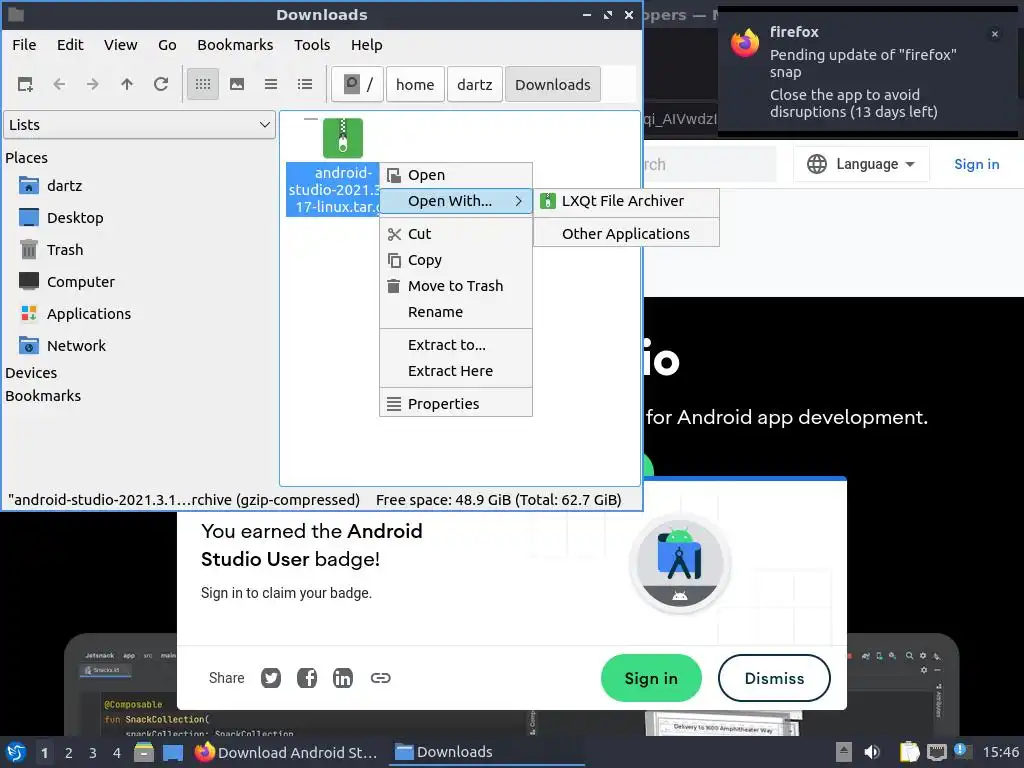
Task: Switch to virtual desktop 4
Action: [117, 753]
